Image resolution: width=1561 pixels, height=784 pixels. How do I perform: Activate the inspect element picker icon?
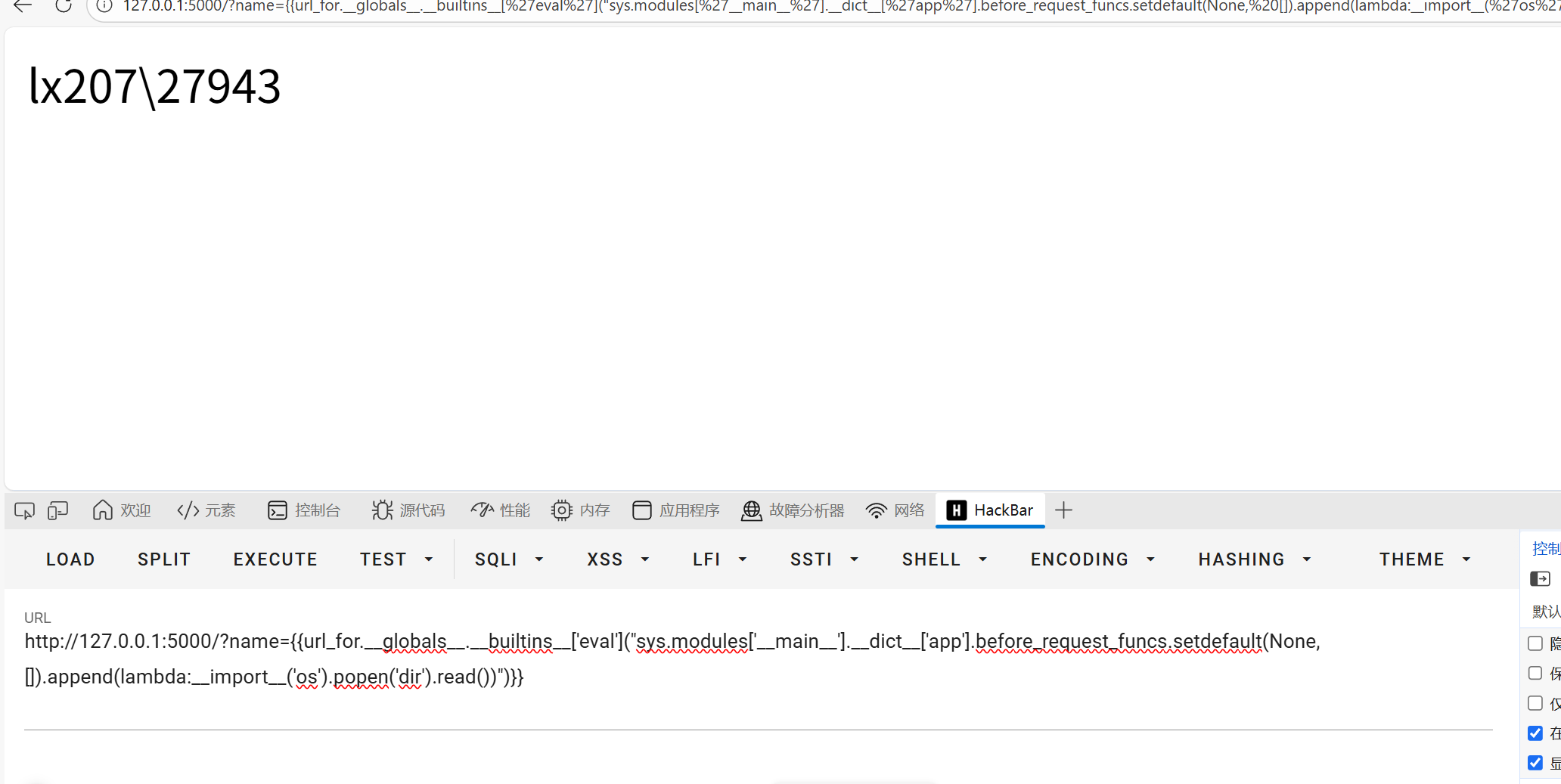24,511
